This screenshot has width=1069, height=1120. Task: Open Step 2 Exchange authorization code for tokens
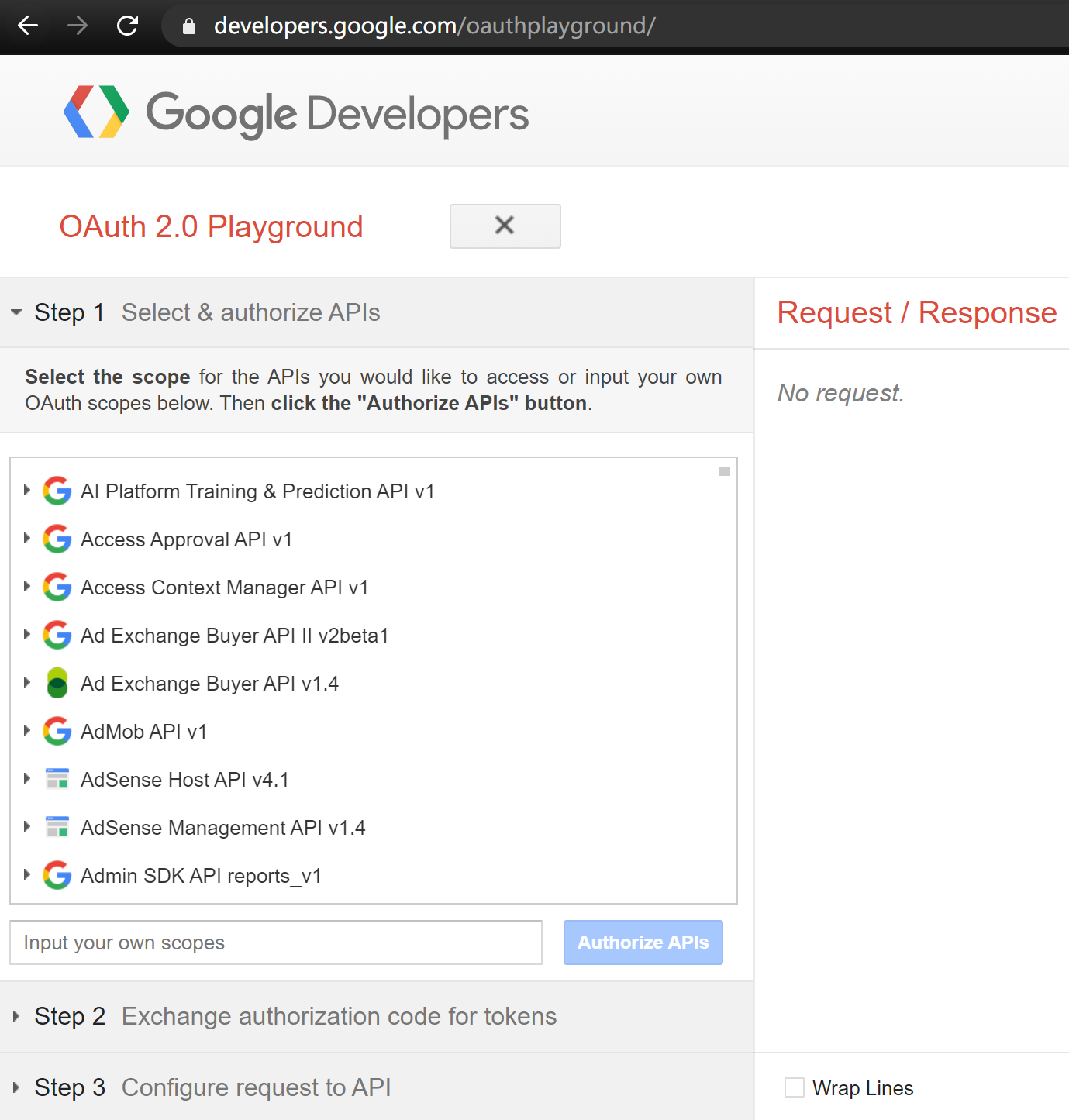(377, 1016)
